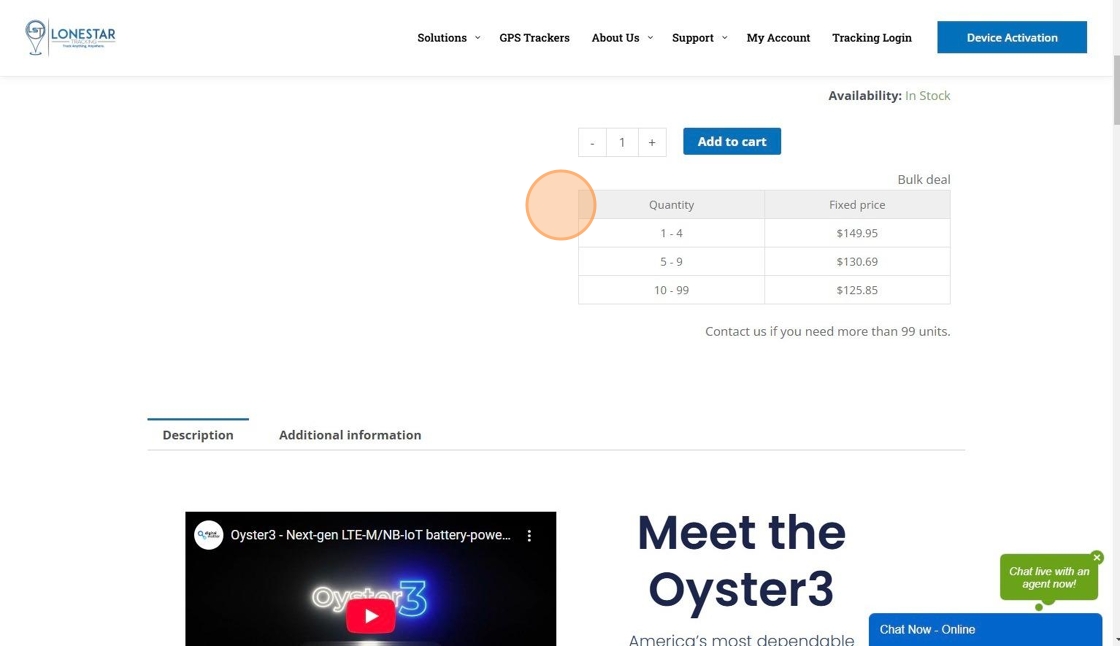Close the chat live agent bubble
The height and width of the screenshot is (646, 1120).
click(1097, 557)
